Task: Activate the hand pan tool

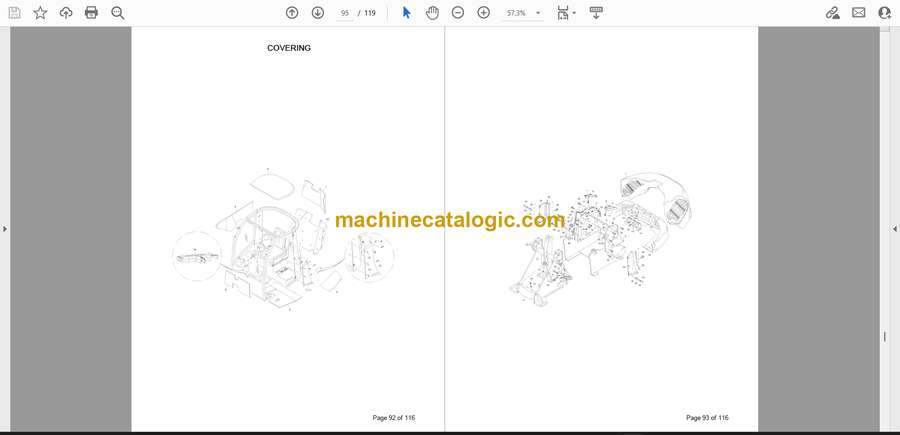Action: coord(432,13)
